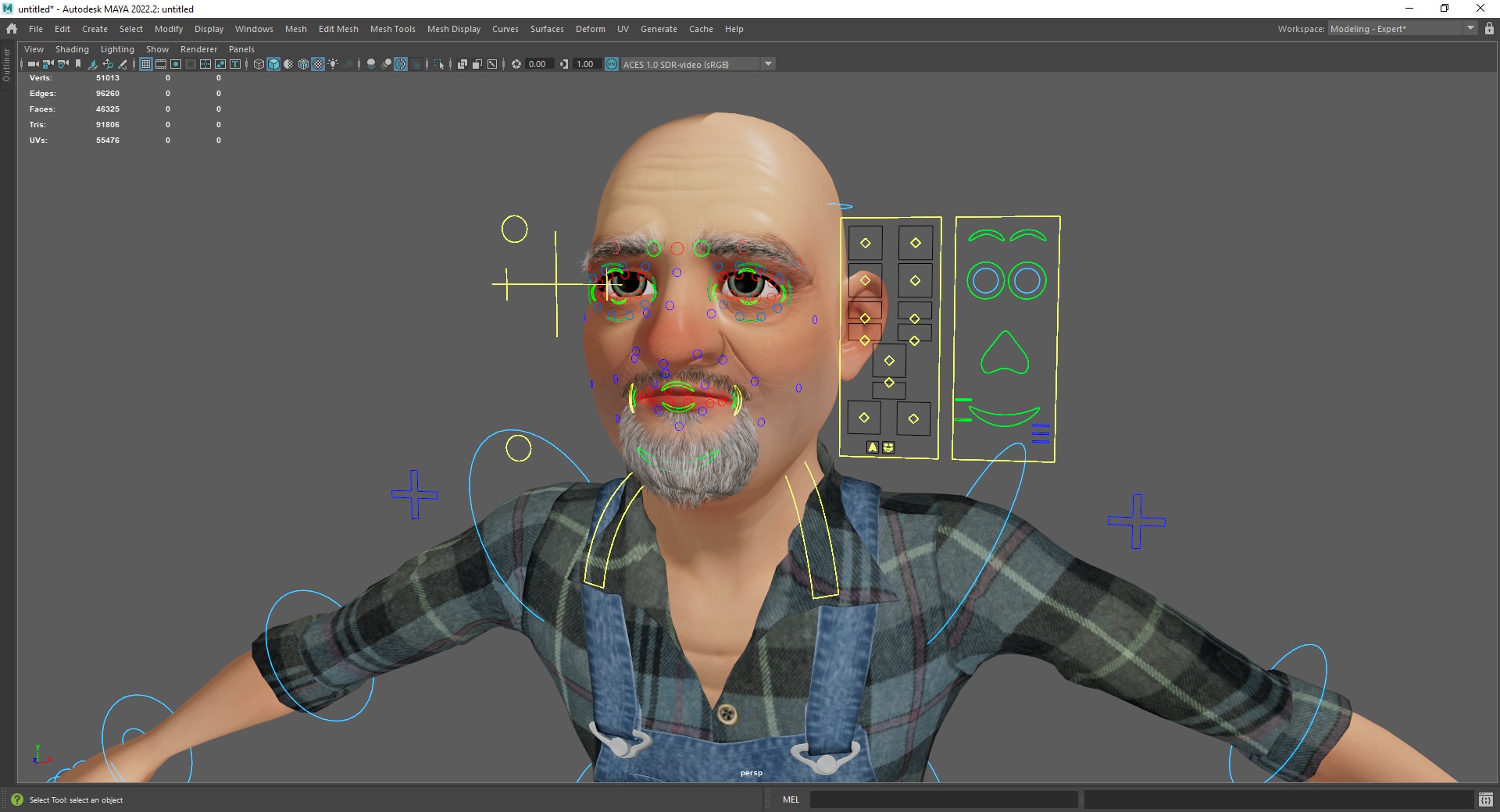Open the panel Show menu
Image resolution: width=1500 pixels, height=812 pixels.
157,49
